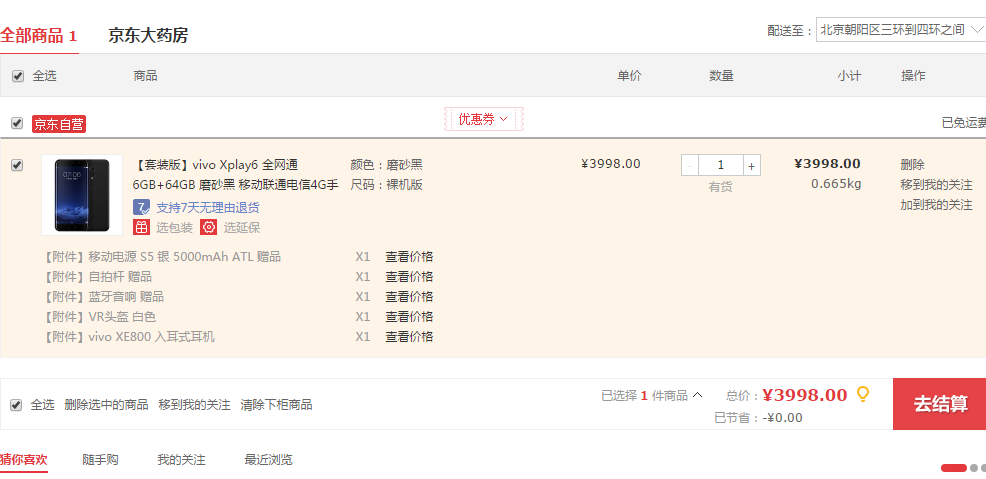Click bottom bar 移到我的关注 link
The image size is (986, 479).
coord(194,405)
